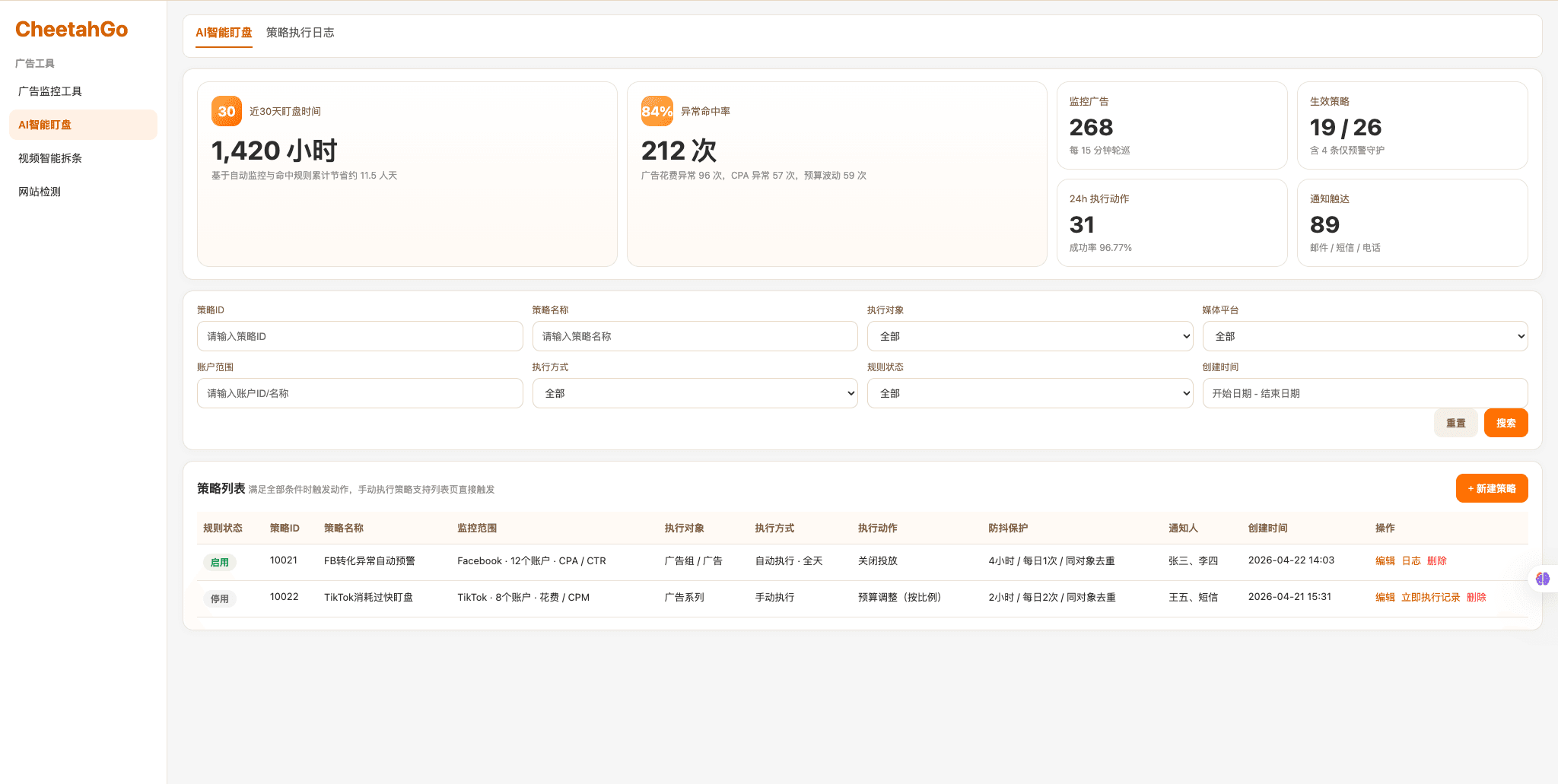Select AI智能盯盘 sidebar item
1558x784 pixels.
[x=83, y=125]
